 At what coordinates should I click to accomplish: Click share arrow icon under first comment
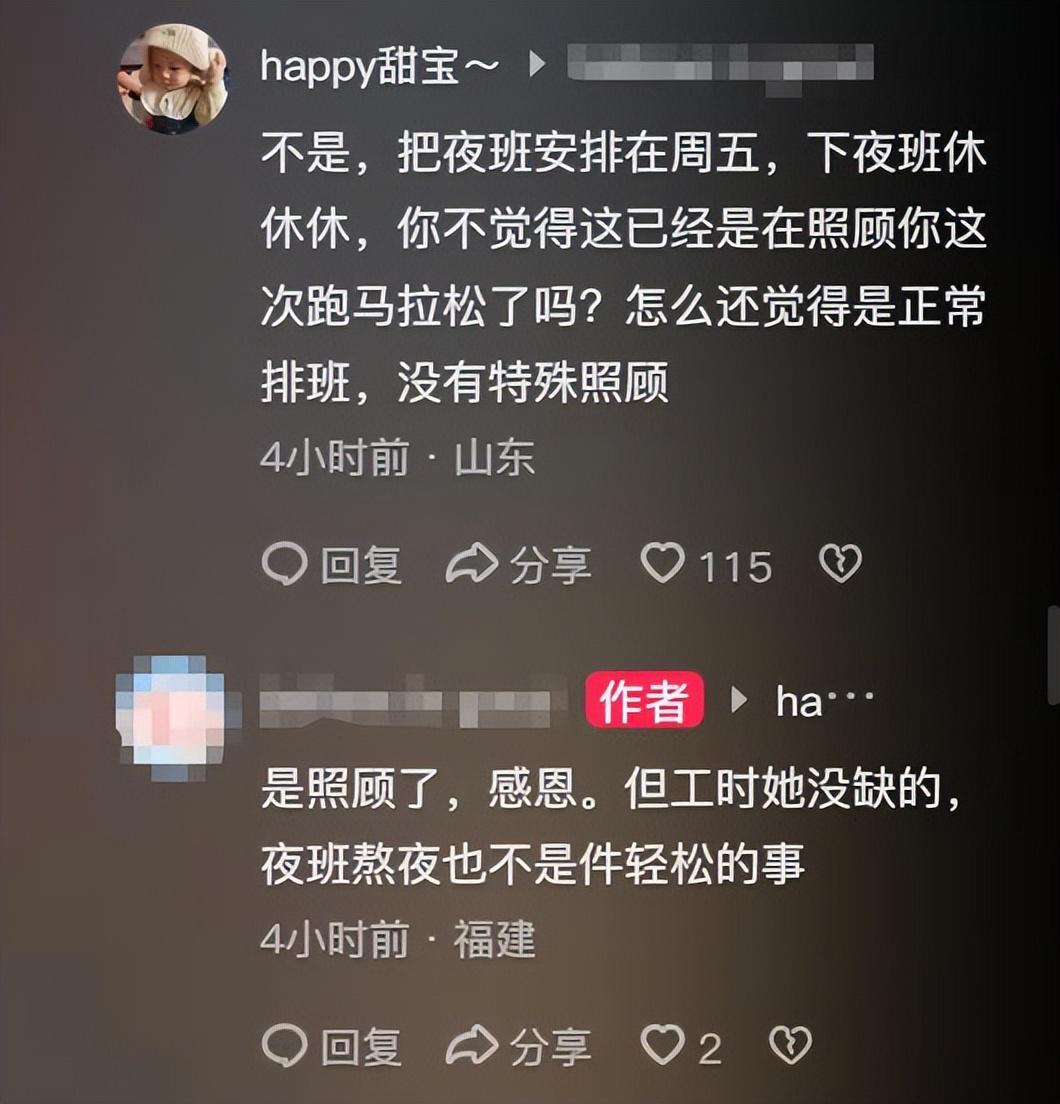(x=472, y=564)
